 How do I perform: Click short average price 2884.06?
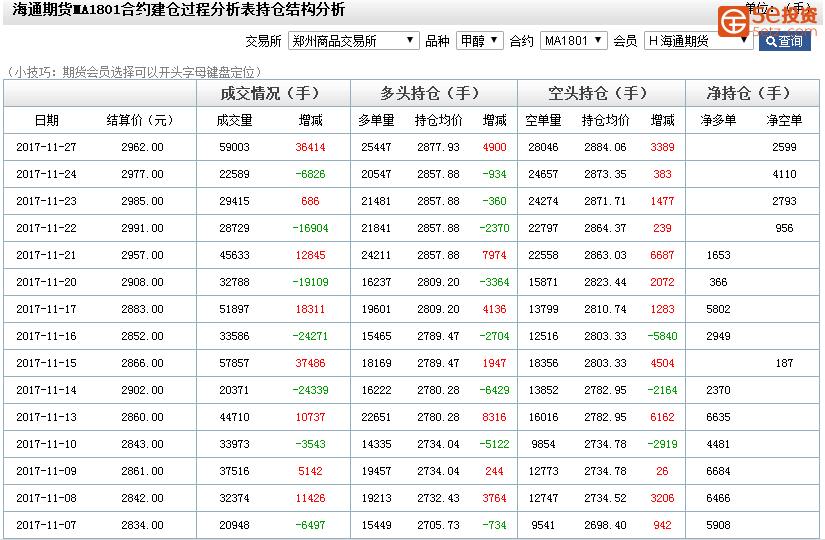[x=605, y=147]
